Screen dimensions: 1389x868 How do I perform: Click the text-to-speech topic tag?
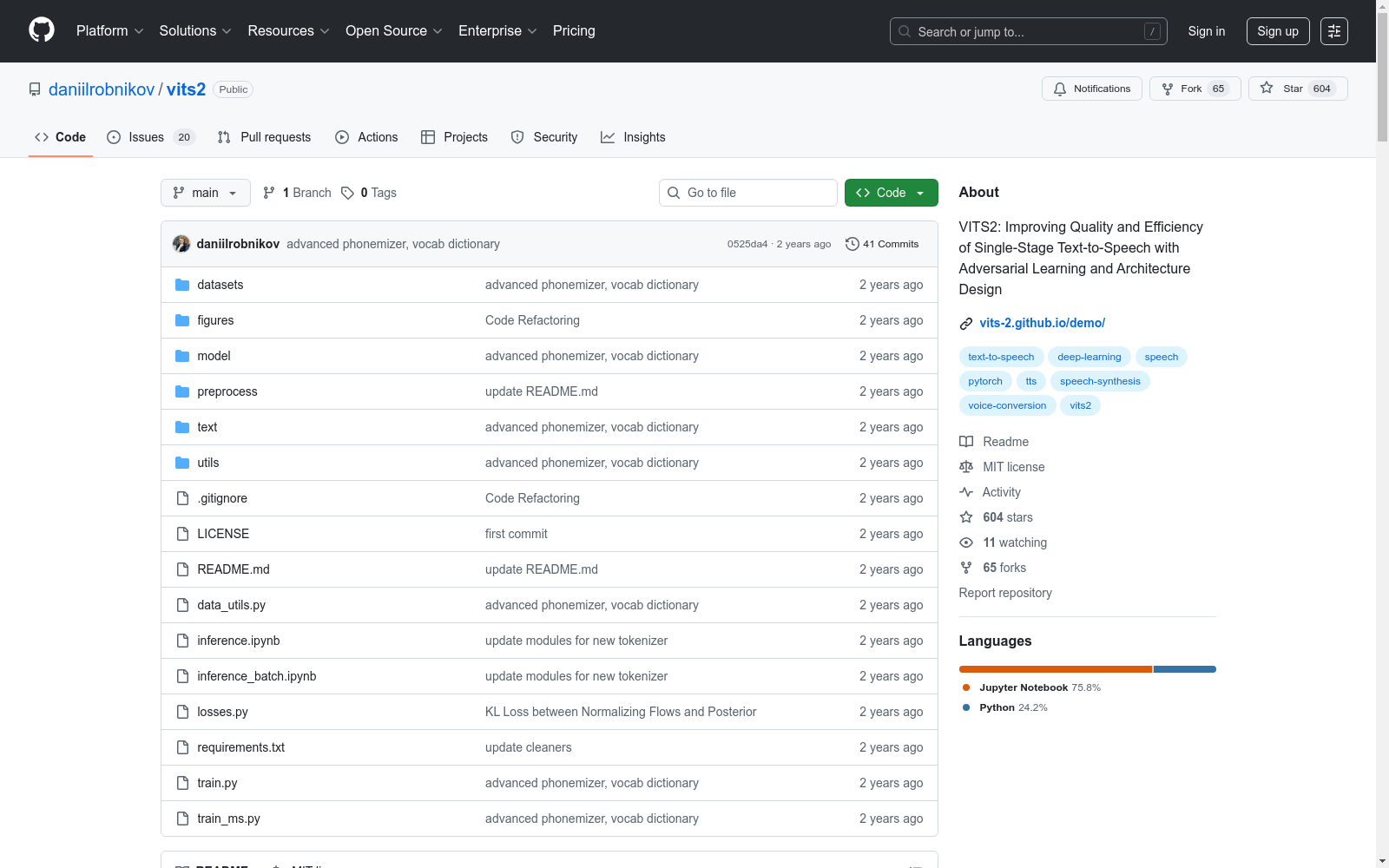pos(1001,357)
